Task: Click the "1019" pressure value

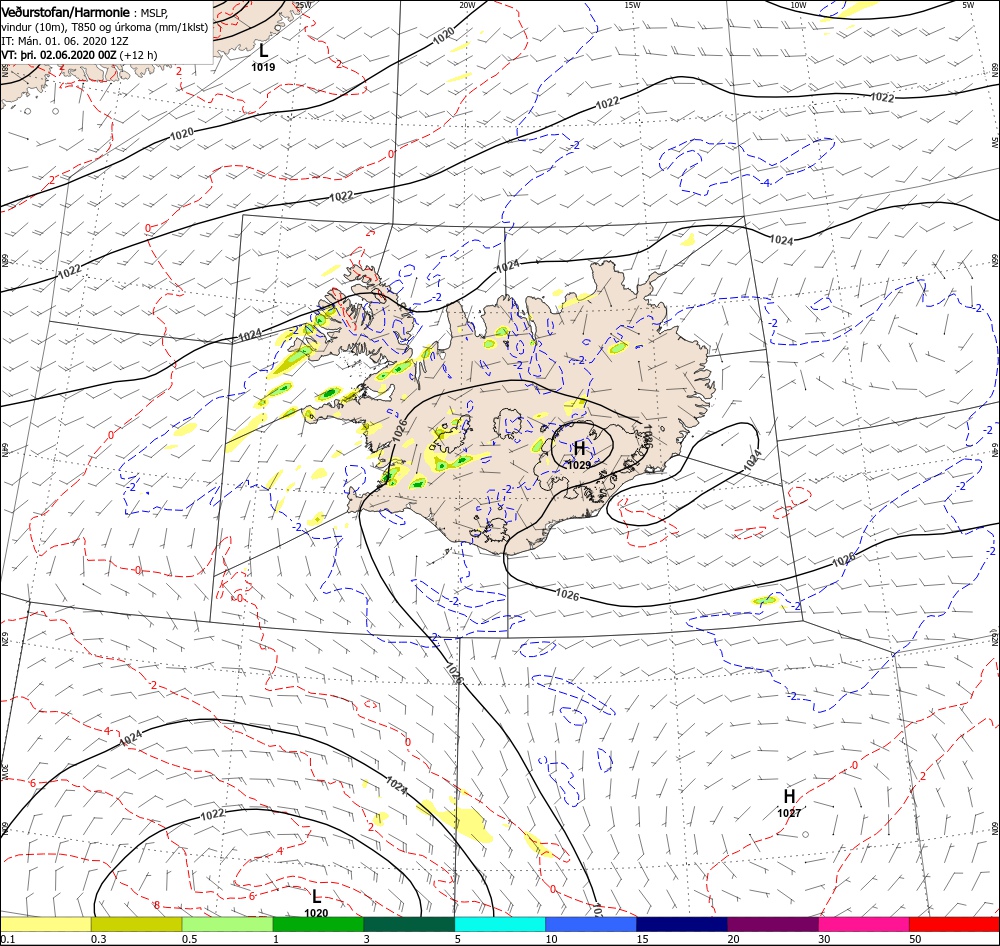Action: pyautogui.click(x=263, y=67)
